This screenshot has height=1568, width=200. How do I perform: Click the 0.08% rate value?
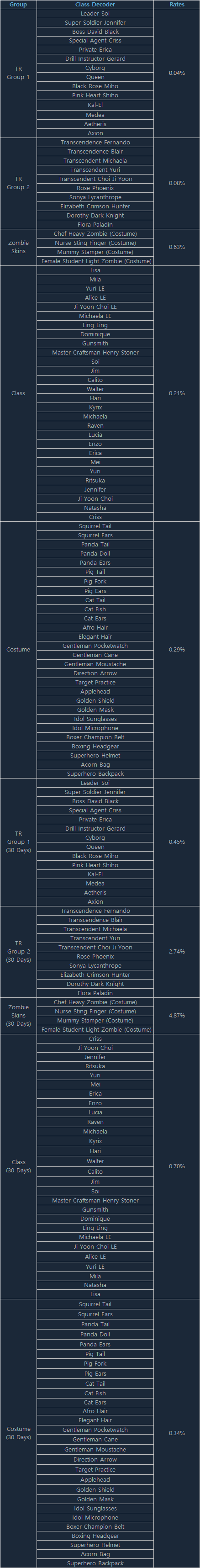177,183
